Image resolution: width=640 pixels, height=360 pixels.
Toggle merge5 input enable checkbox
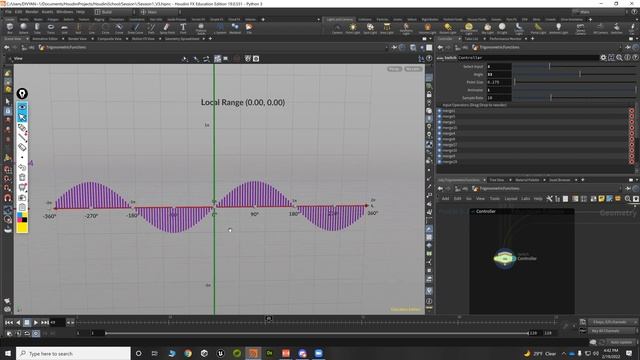(440, 116)
